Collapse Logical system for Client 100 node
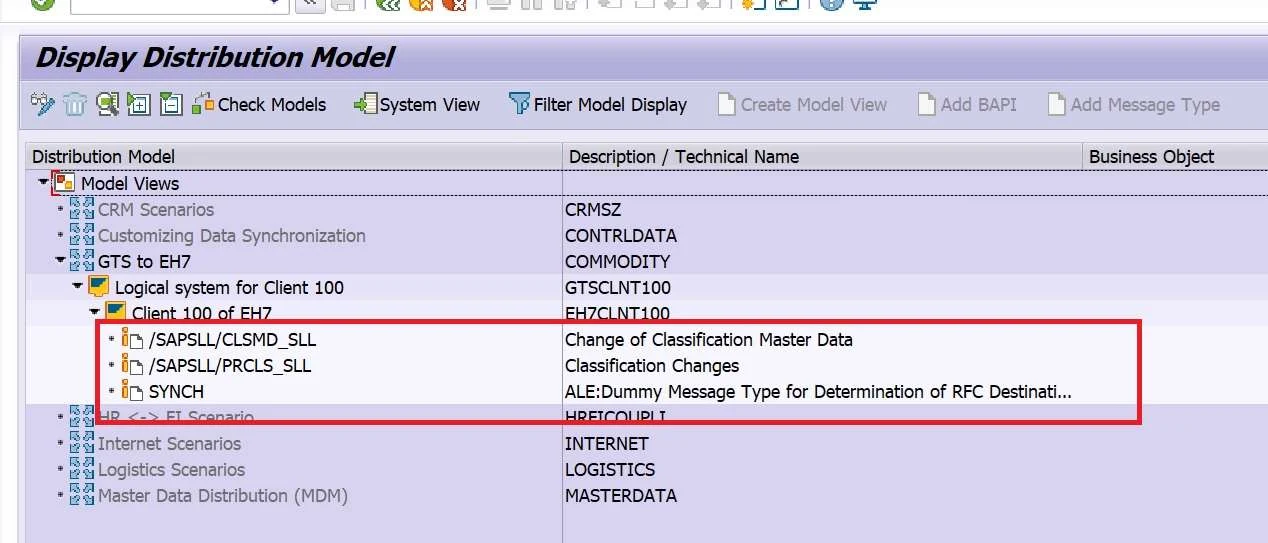 (77, 286)
